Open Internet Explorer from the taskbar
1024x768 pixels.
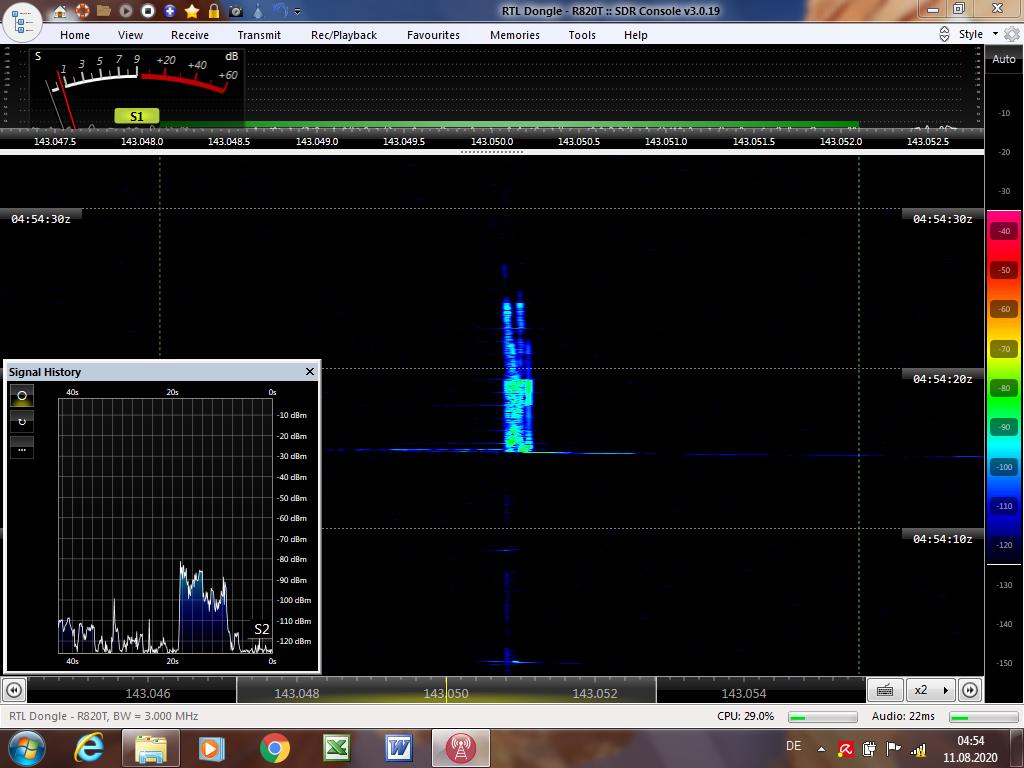coord(89,748)
